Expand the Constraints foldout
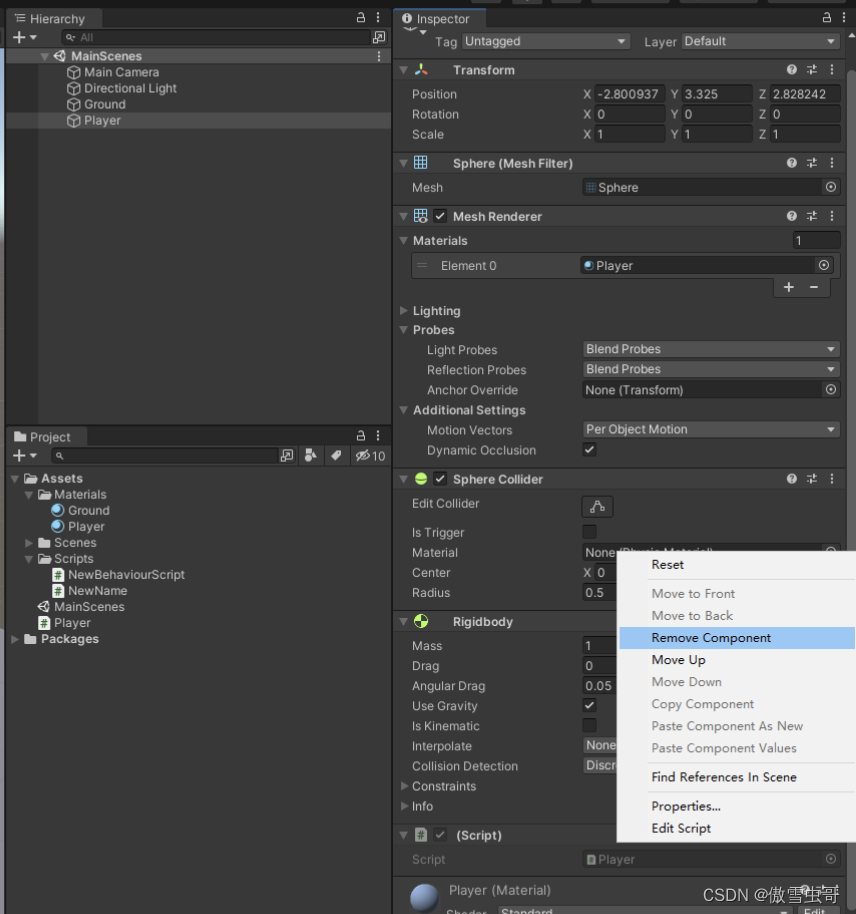The image size is (856, 914). click(x=404, y=786)
